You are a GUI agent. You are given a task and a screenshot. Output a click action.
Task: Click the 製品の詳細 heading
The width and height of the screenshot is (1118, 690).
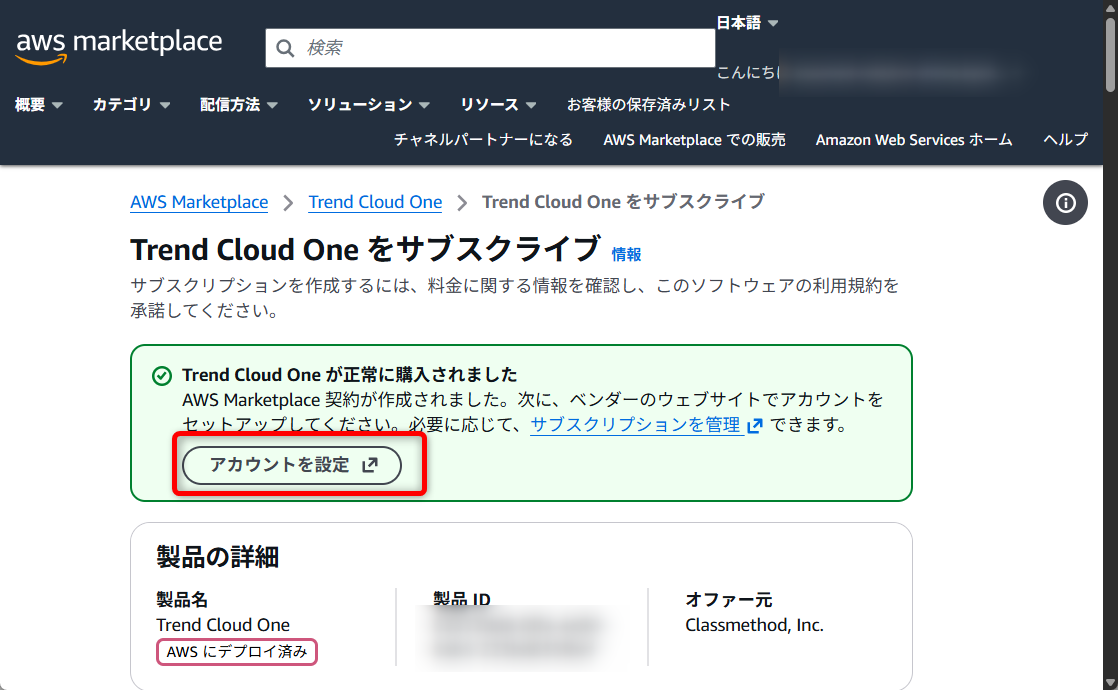217,557
